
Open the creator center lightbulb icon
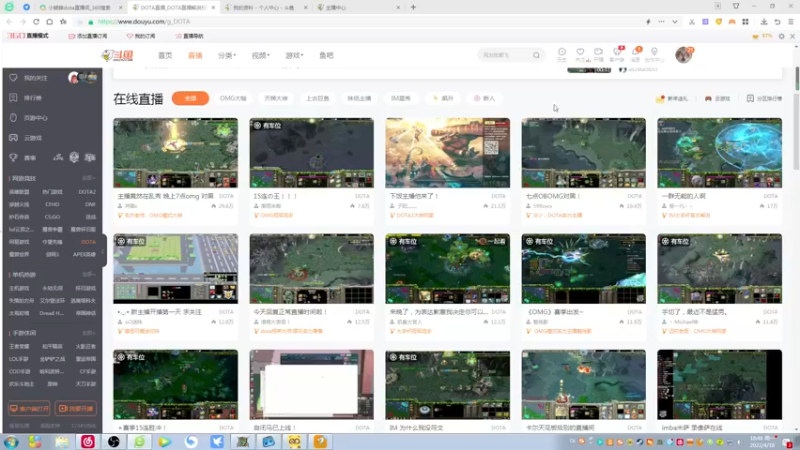pos(654,54)
